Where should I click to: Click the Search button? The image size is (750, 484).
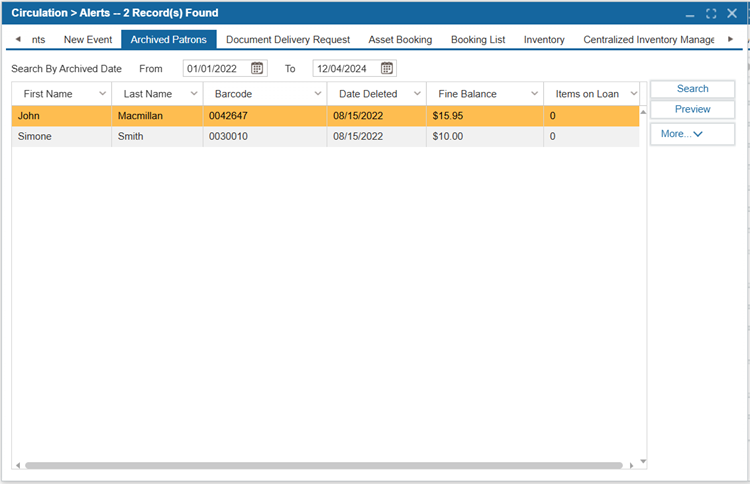(x=692, y=89)
